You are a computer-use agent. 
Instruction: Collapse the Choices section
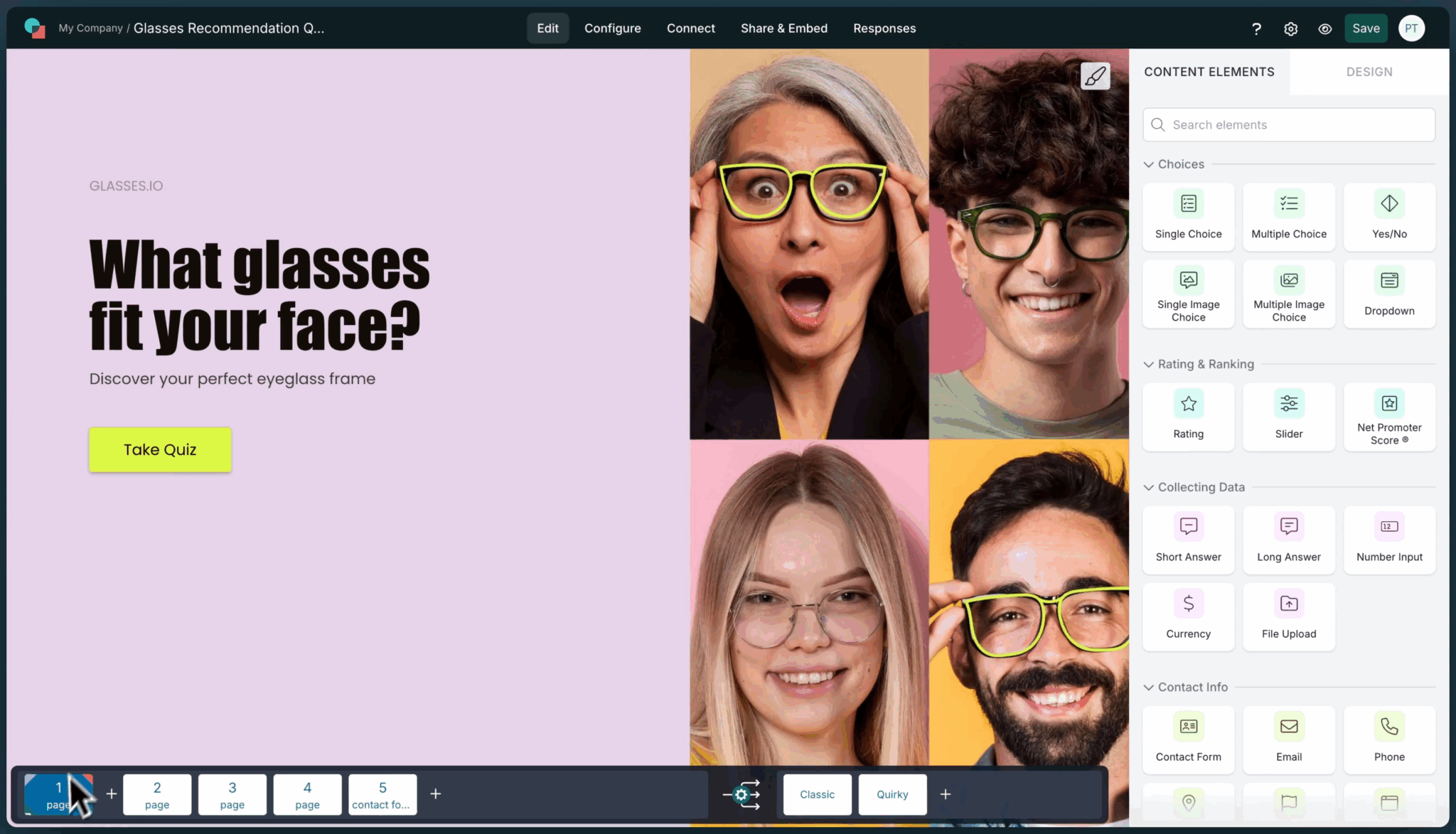pyautogui.click(x=1148, y=164)
